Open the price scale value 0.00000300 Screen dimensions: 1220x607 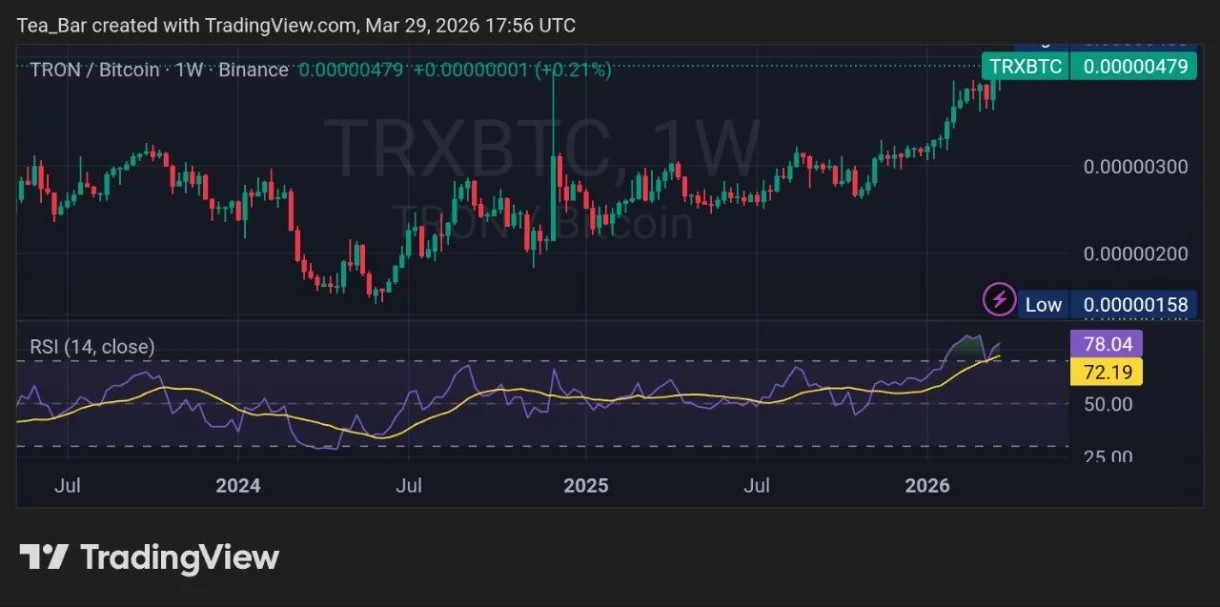click(1135, 167)
